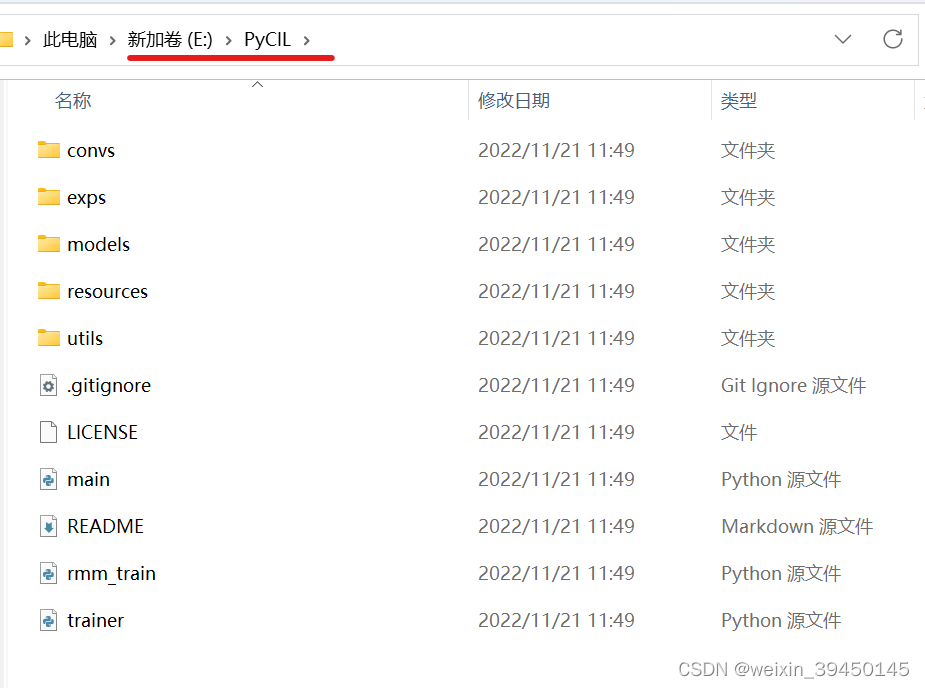Screen dimensions: 925x688
Task: Refresh the current folder view
Action: (x=893, y=40)
